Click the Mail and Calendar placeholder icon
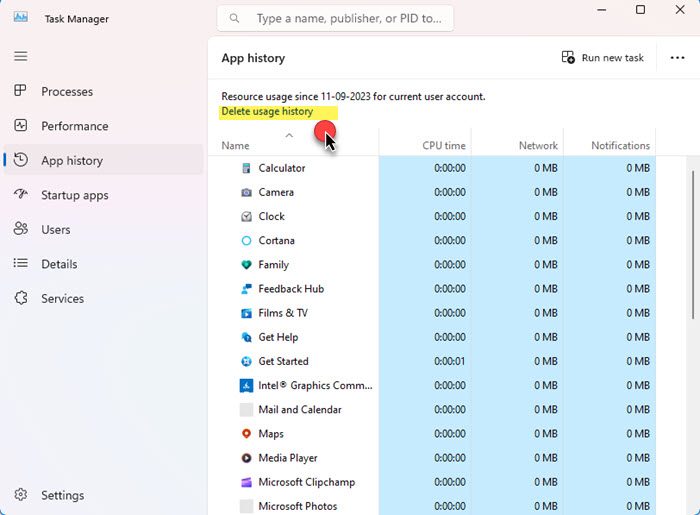Image resolution: width=700 pixels, height=515 pixels. [246, 409]
